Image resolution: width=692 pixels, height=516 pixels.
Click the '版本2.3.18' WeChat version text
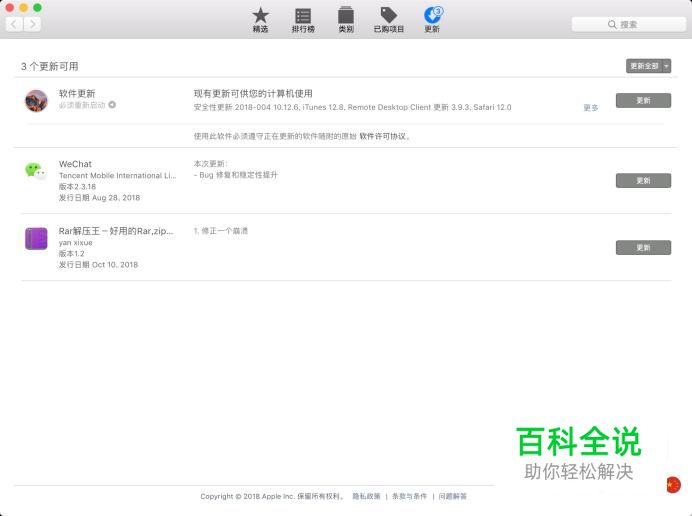pyautogui.click(x=77, y=187)
